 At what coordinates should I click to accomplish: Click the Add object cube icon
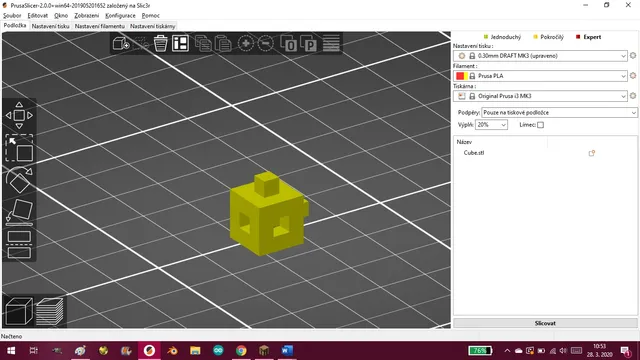[121, 43]
